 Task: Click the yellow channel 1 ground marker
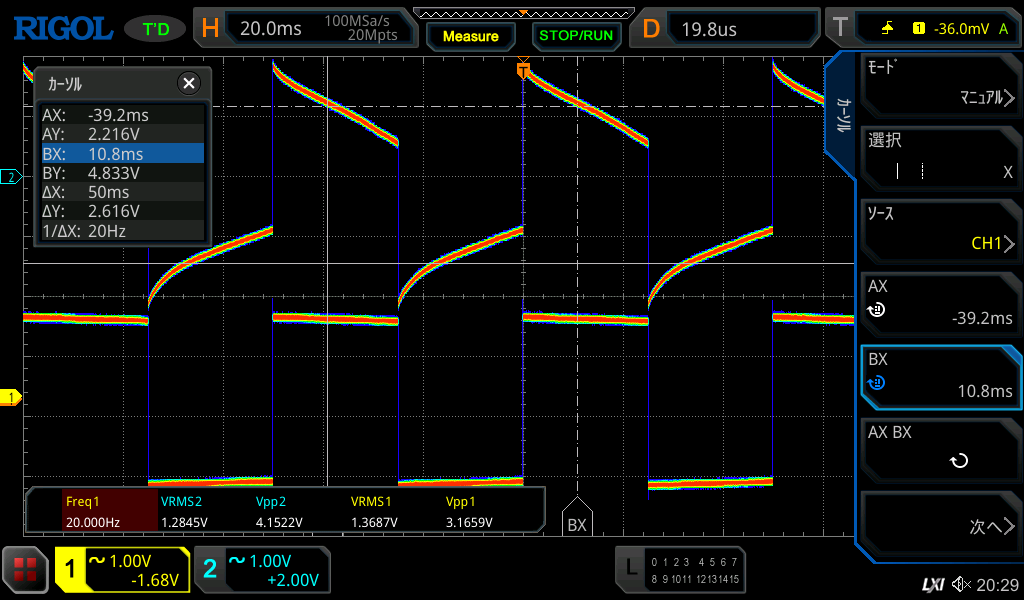pos(11,398)
